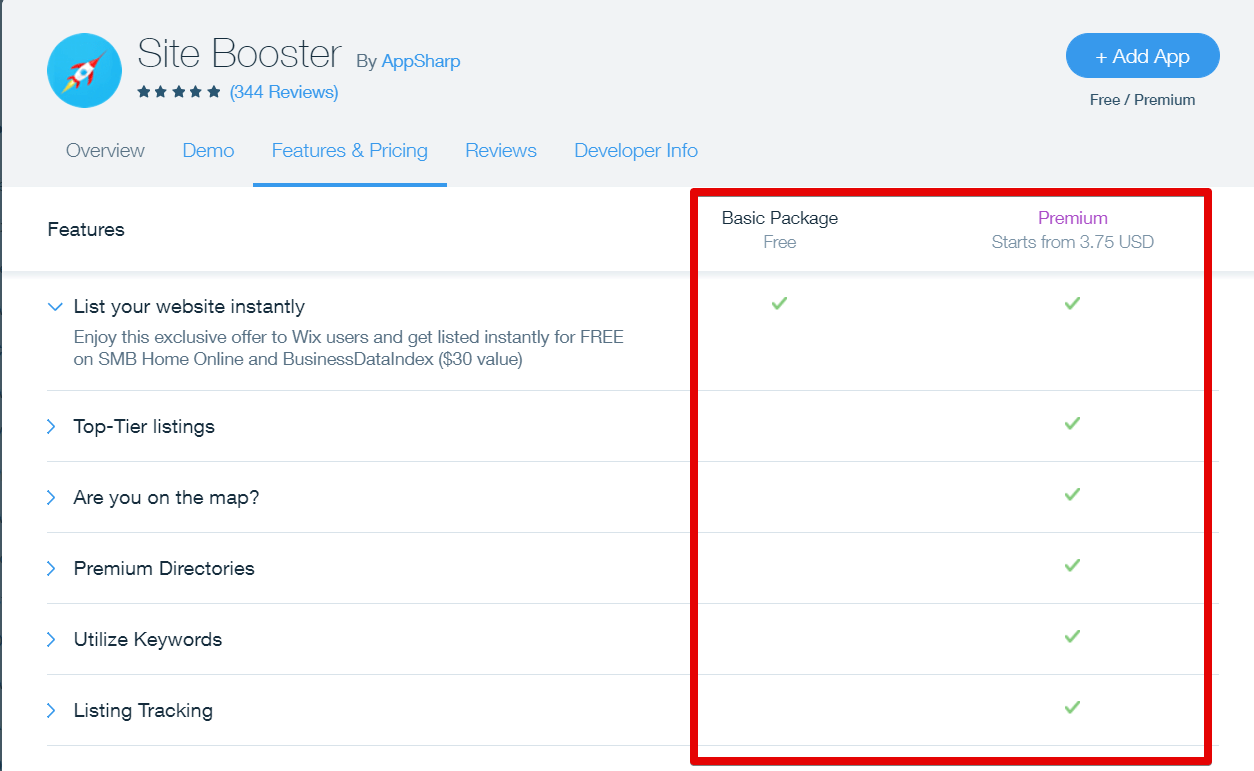Click the Features table heading
Viewport: 1254px width, 771px height.
86,230
